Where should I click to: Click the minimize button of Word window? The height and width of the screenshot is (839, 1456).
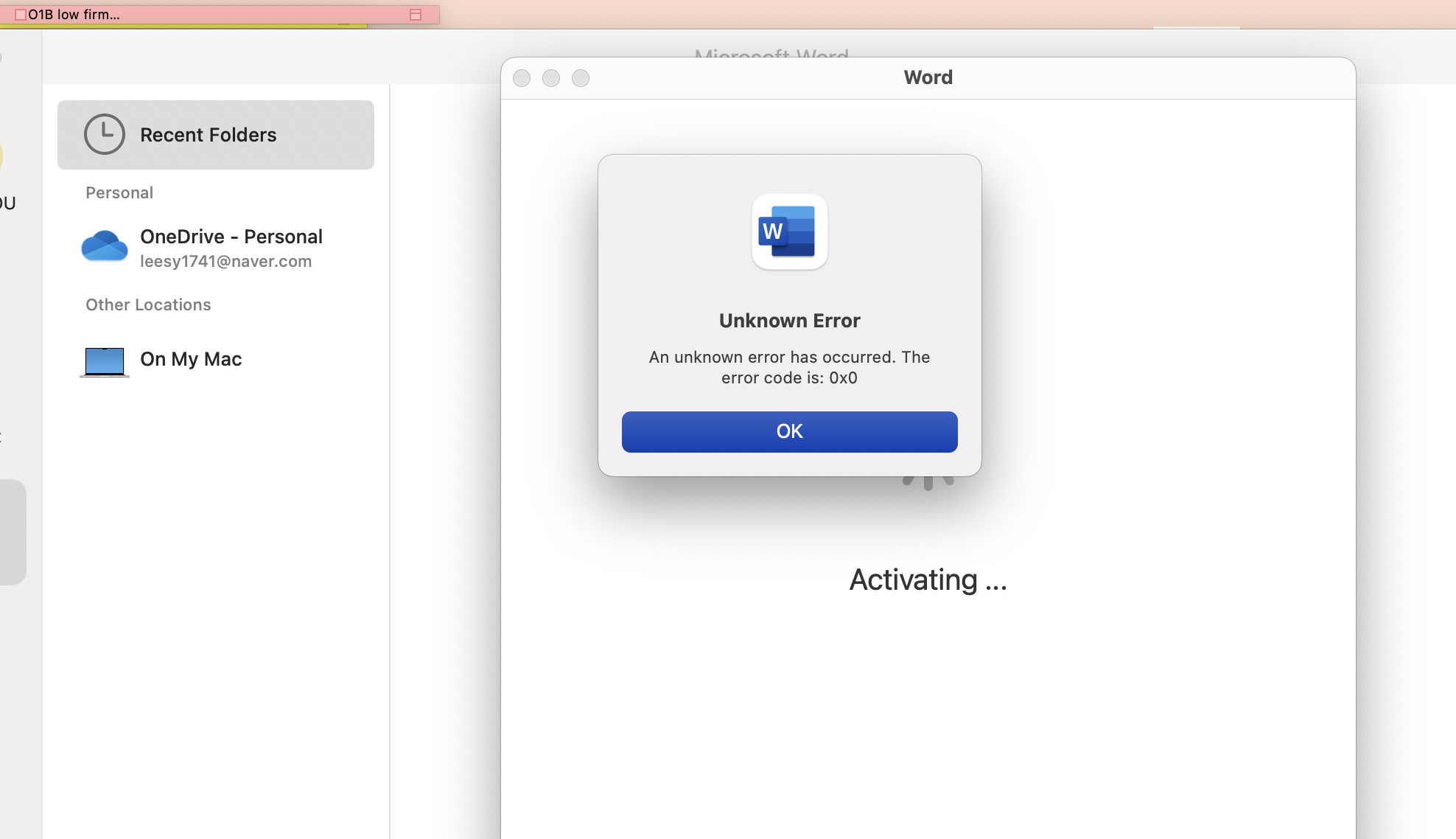coord(551,78)
